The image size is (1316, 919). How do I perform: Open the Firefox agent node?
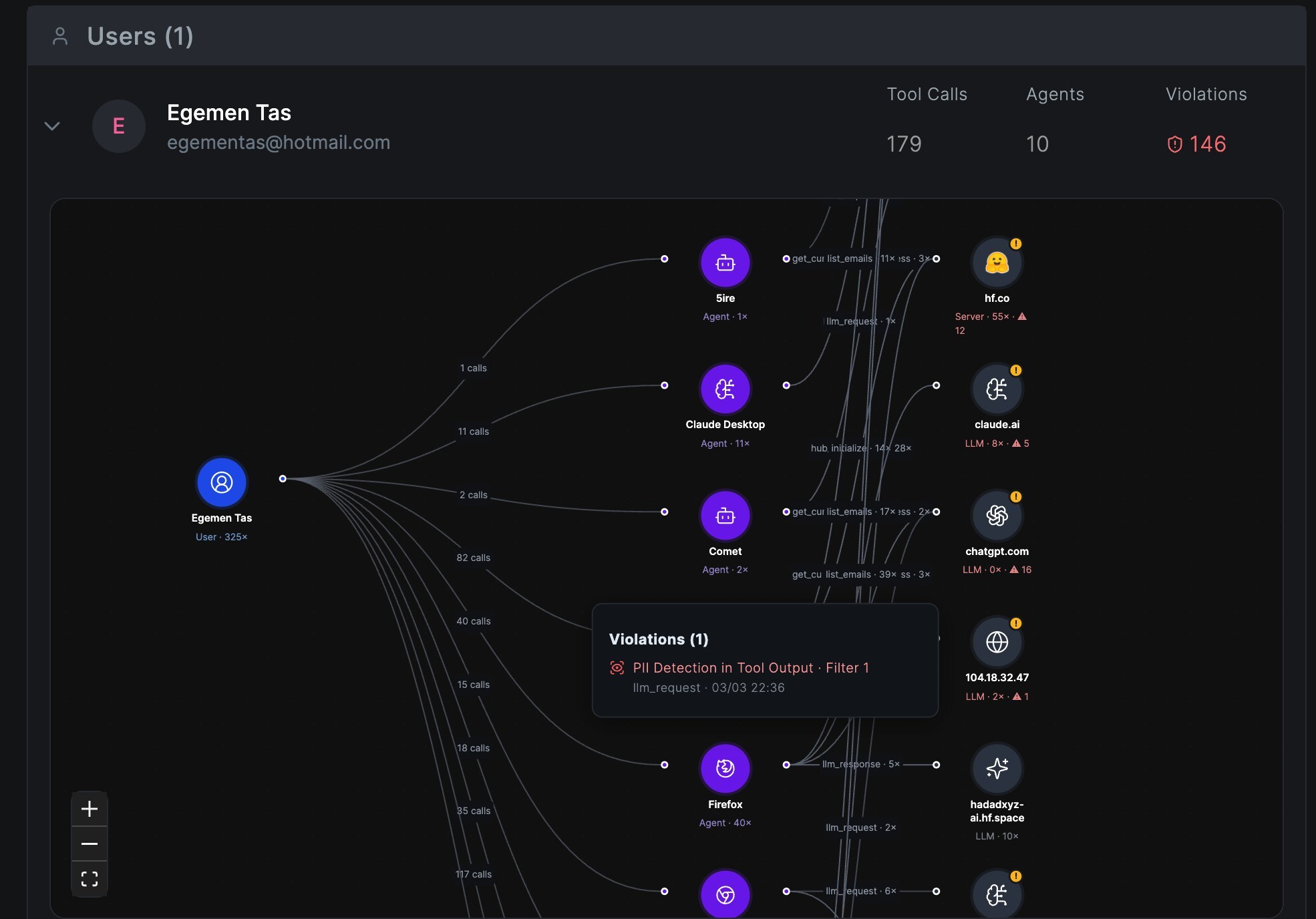tap(725, 769)
